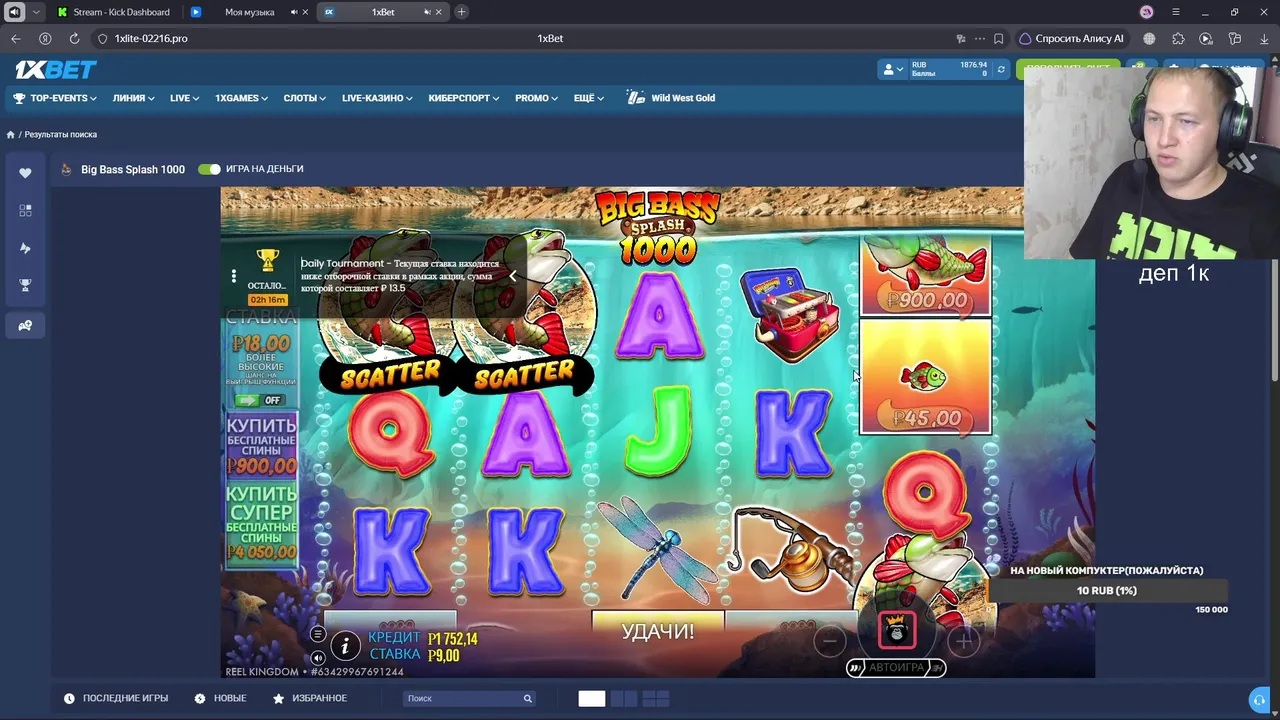This screenshot has width=1280, height=720.
Task: Click the address bar URL 1xlite-02216.pro
Action: tap(151, 38)
